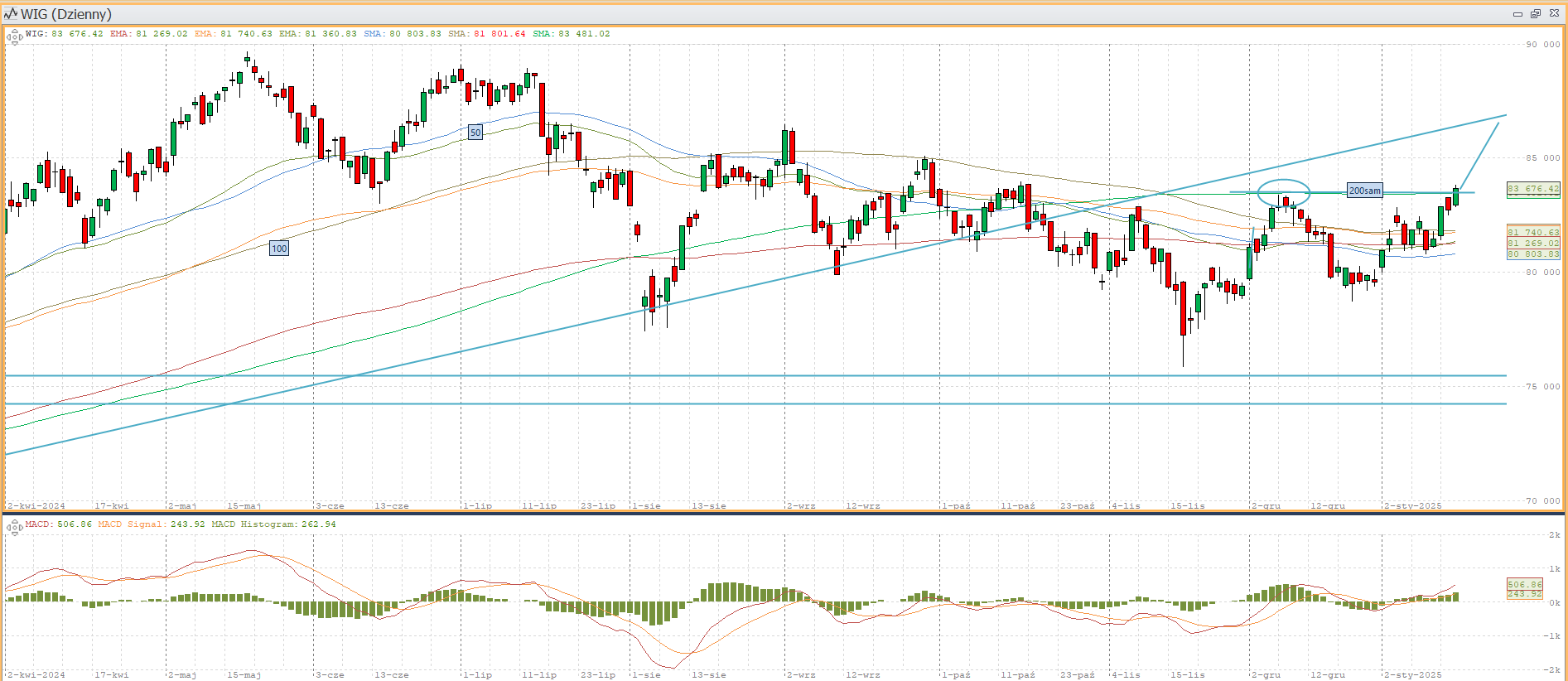1568x681 pixels.
Task: Click the 506.86 MACD value tag on the axis
Action: click(x=1524, y=584)
